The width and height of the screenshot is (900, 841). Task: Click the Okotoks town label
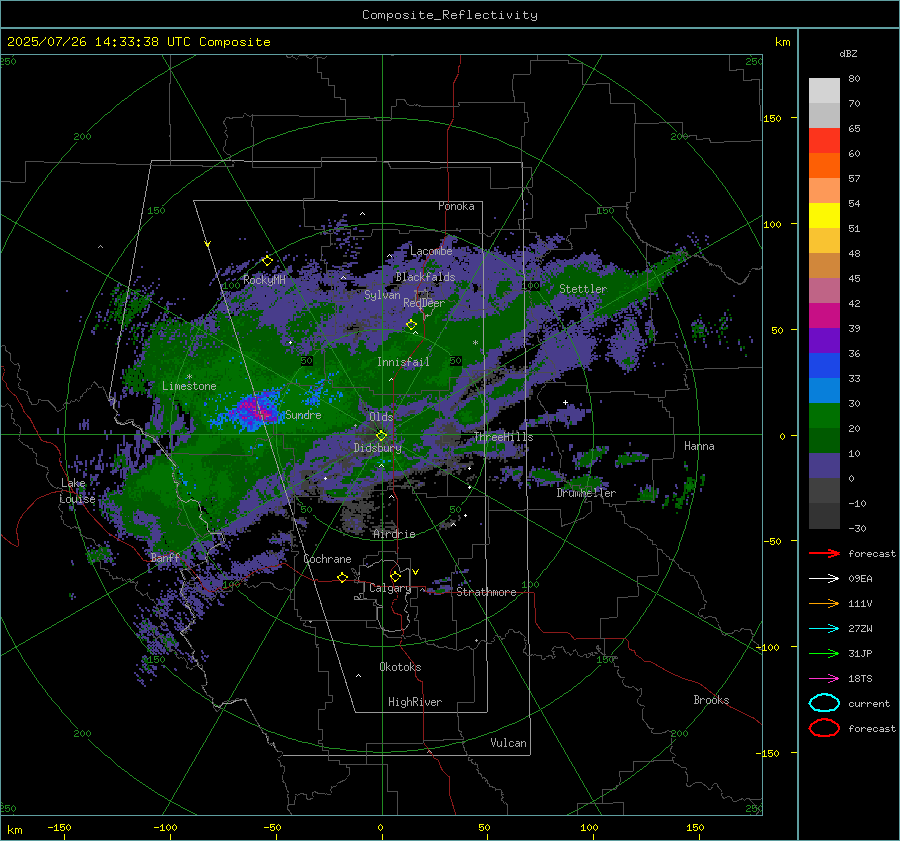click(400, 667)
